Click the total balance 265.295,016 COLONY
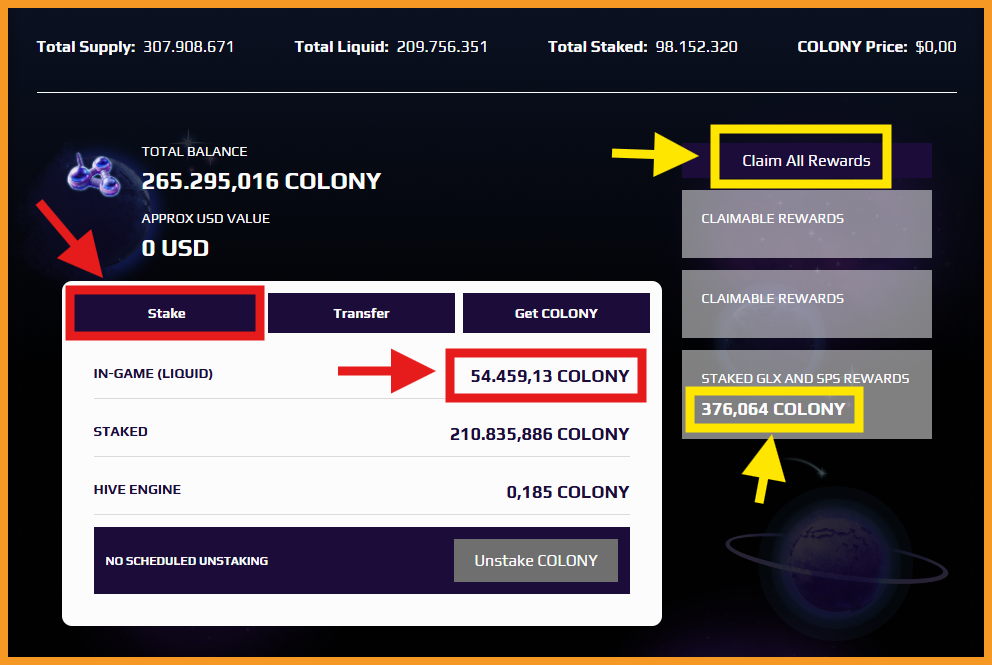The image size is (992, 665). coord(261,182)
